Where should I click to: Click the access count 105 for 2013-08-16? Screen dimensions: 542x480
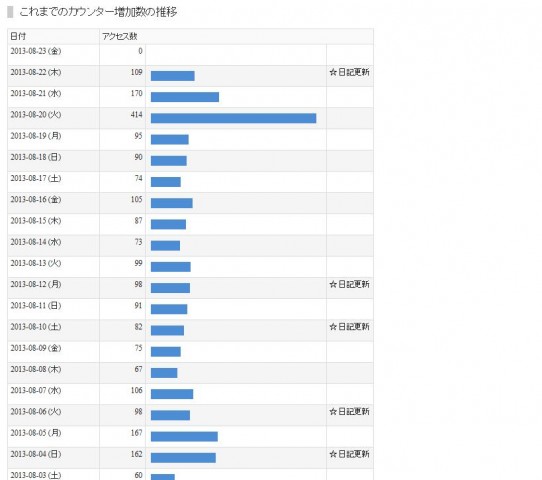pyautogui.click(x=137, y=199)
